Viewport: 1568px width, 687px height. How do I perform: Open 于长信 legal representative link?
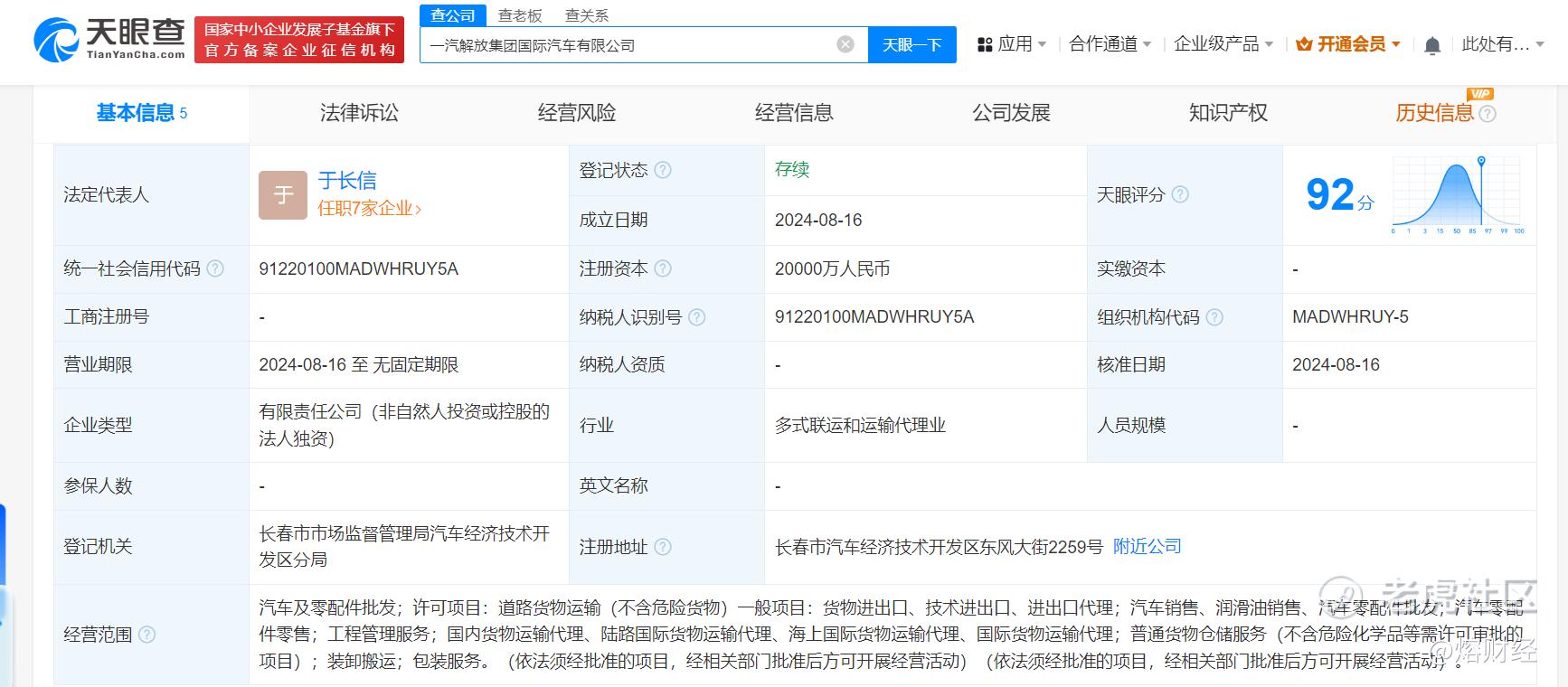(347, 181)
